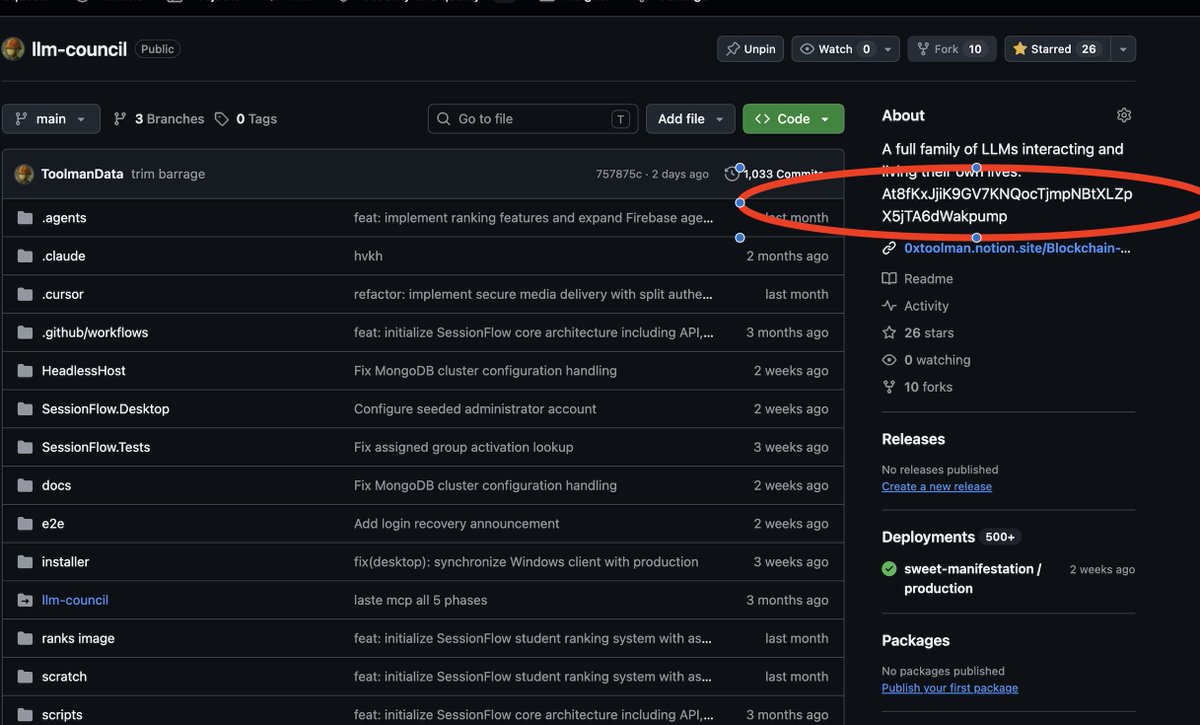Open the star lists dropdown arrow
1200x725 pixels.
1123,49
